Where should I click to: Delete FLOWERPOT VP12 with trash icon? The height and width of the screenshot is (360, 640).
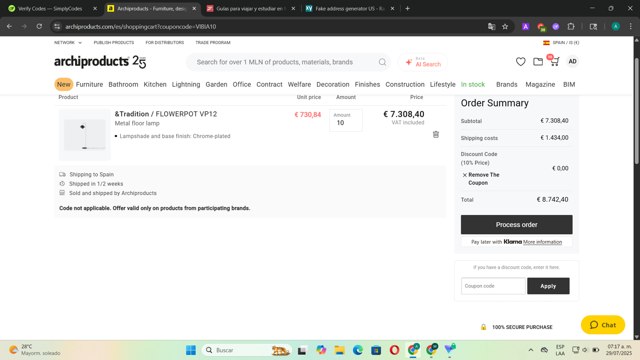point(436,134)
